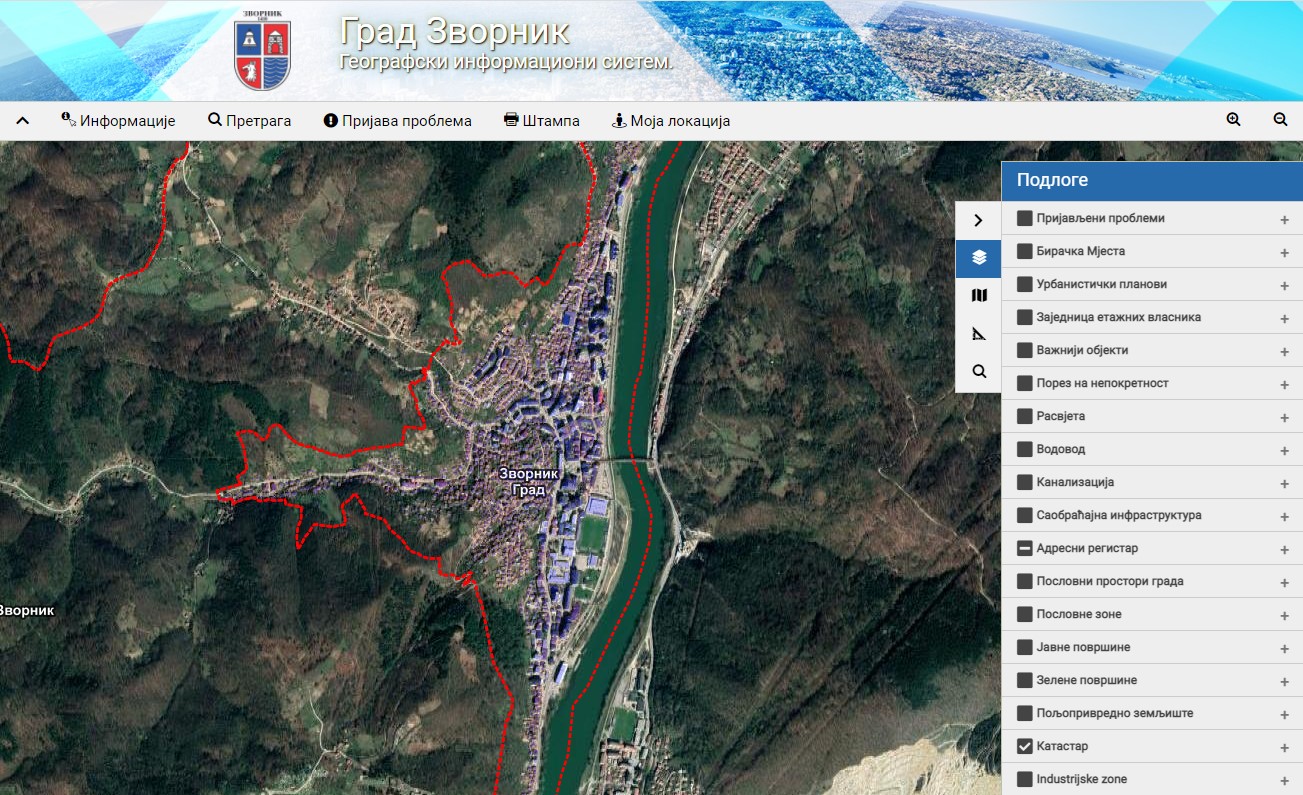Enable the Водовод layer checkbox
This screenshot has height=795, width=1303.
tap(1024, 449)
